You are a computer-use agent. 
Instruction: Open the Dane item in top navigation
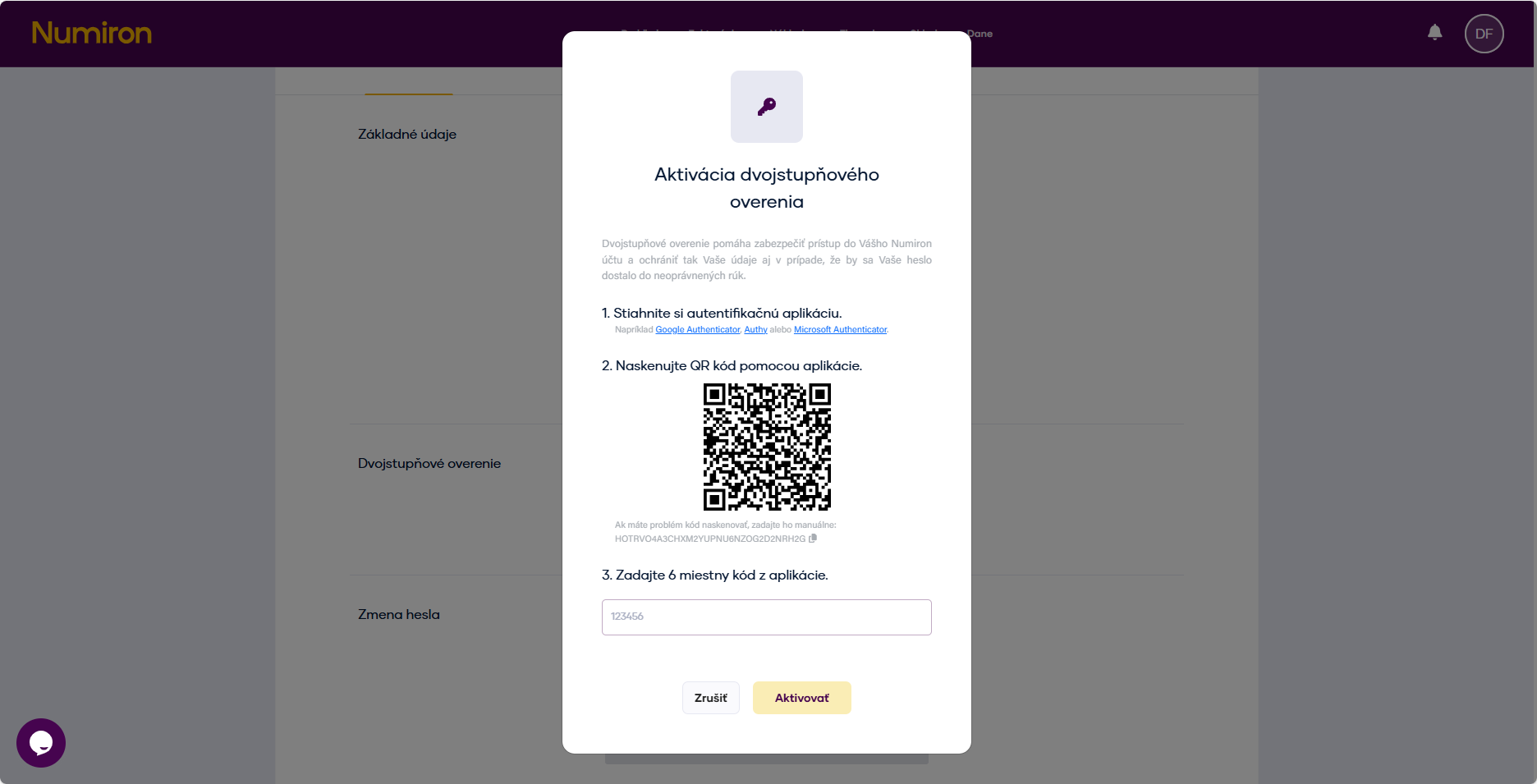pos(980,34)
